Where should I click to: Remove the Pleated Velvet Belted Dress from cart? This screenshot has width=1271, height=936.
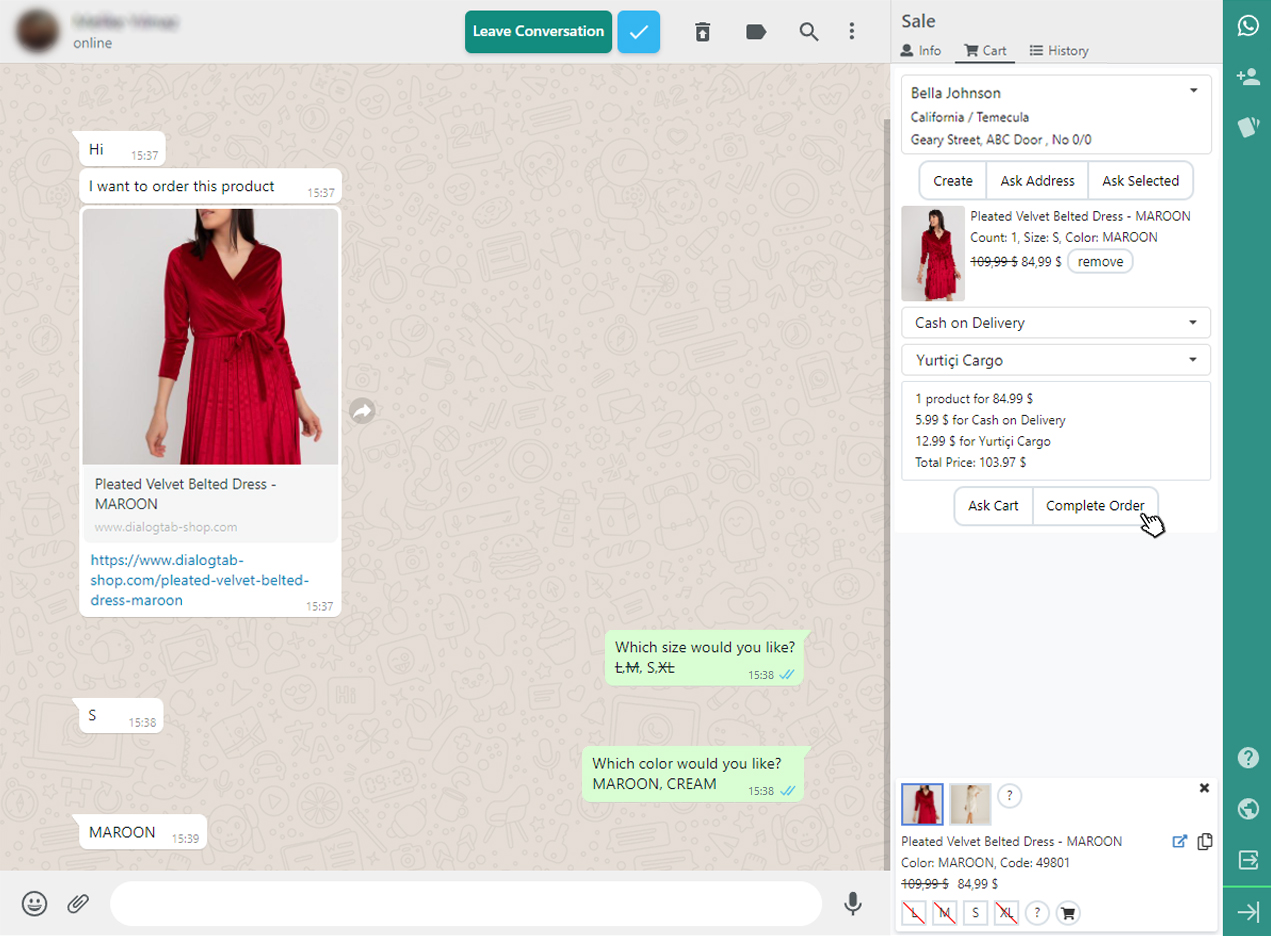tap(1100, 260)
